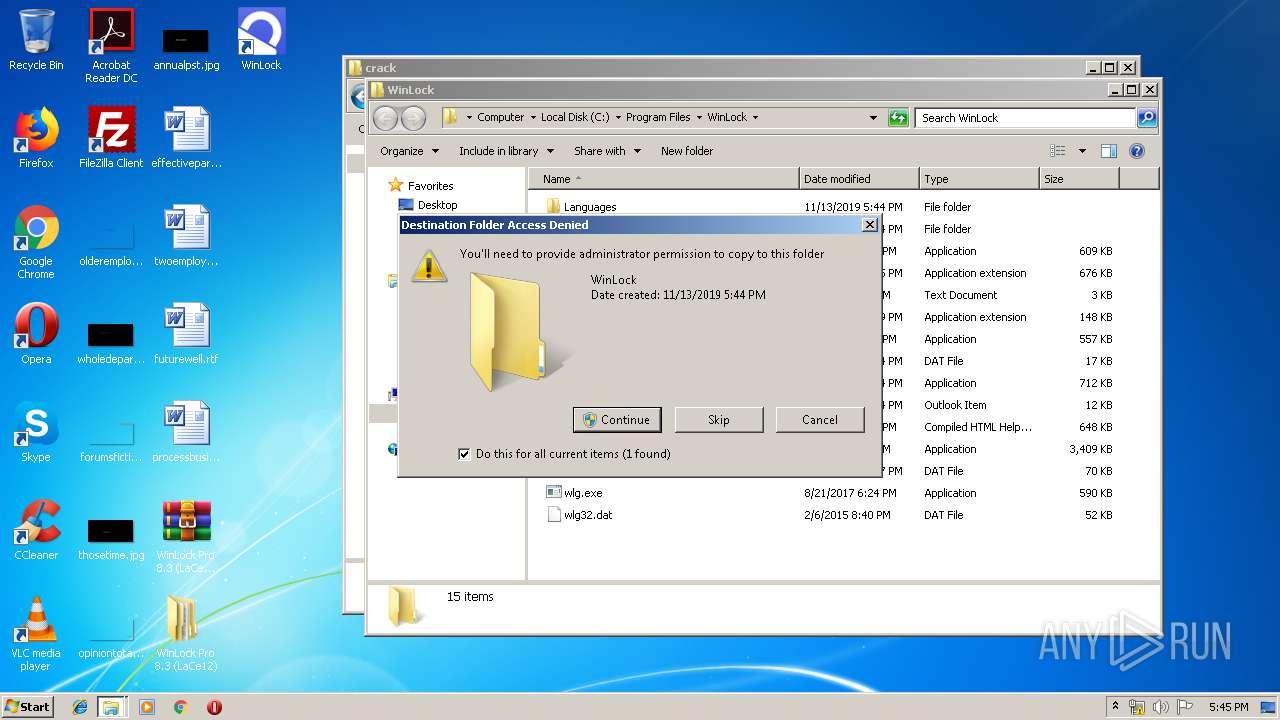This screenshot has height=720, width=1280.
Task: Select Desktop under Favorites
Action: (437, 205)
